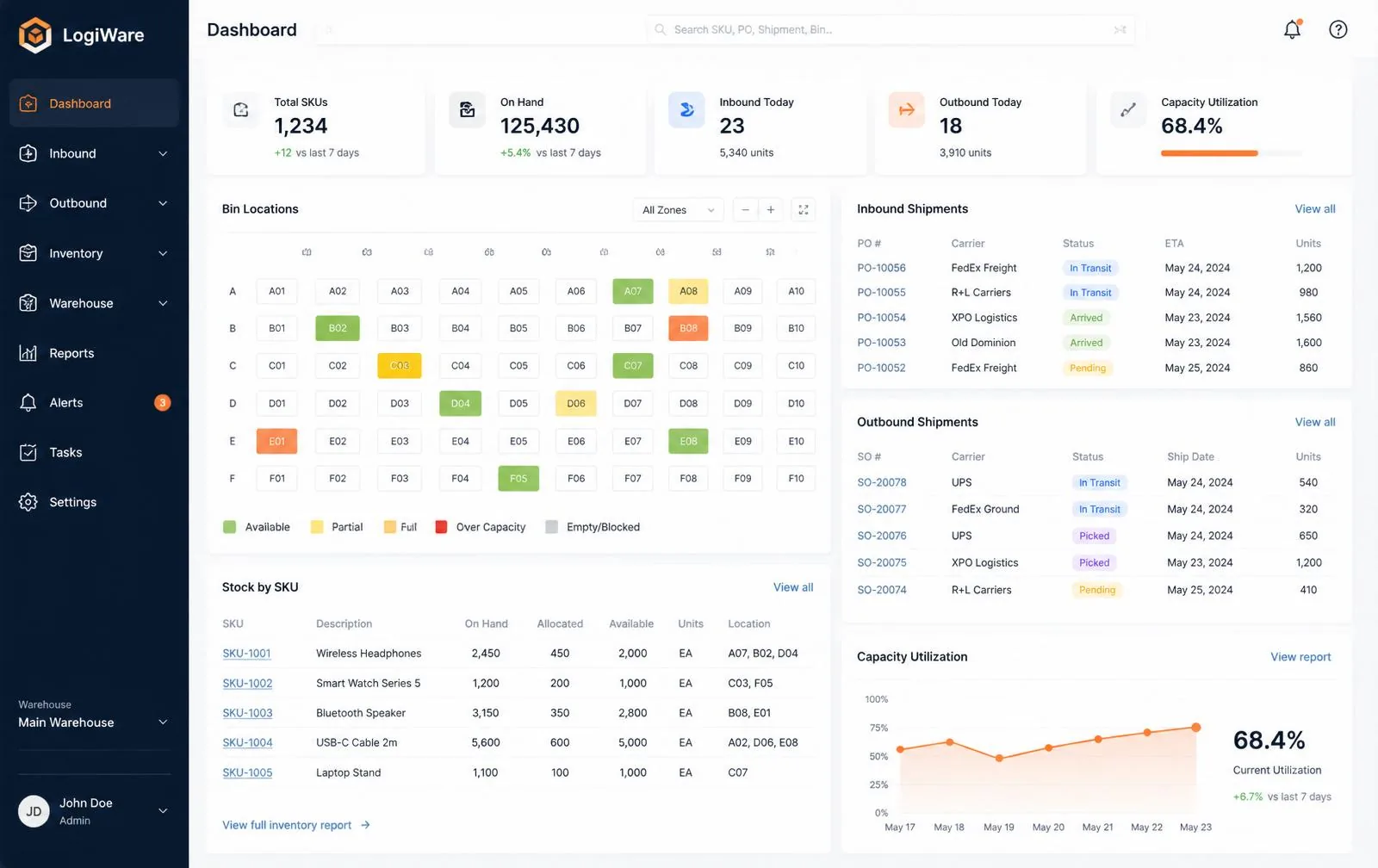
Task: Open the notifications bell icon
Action: [1292, 29]
